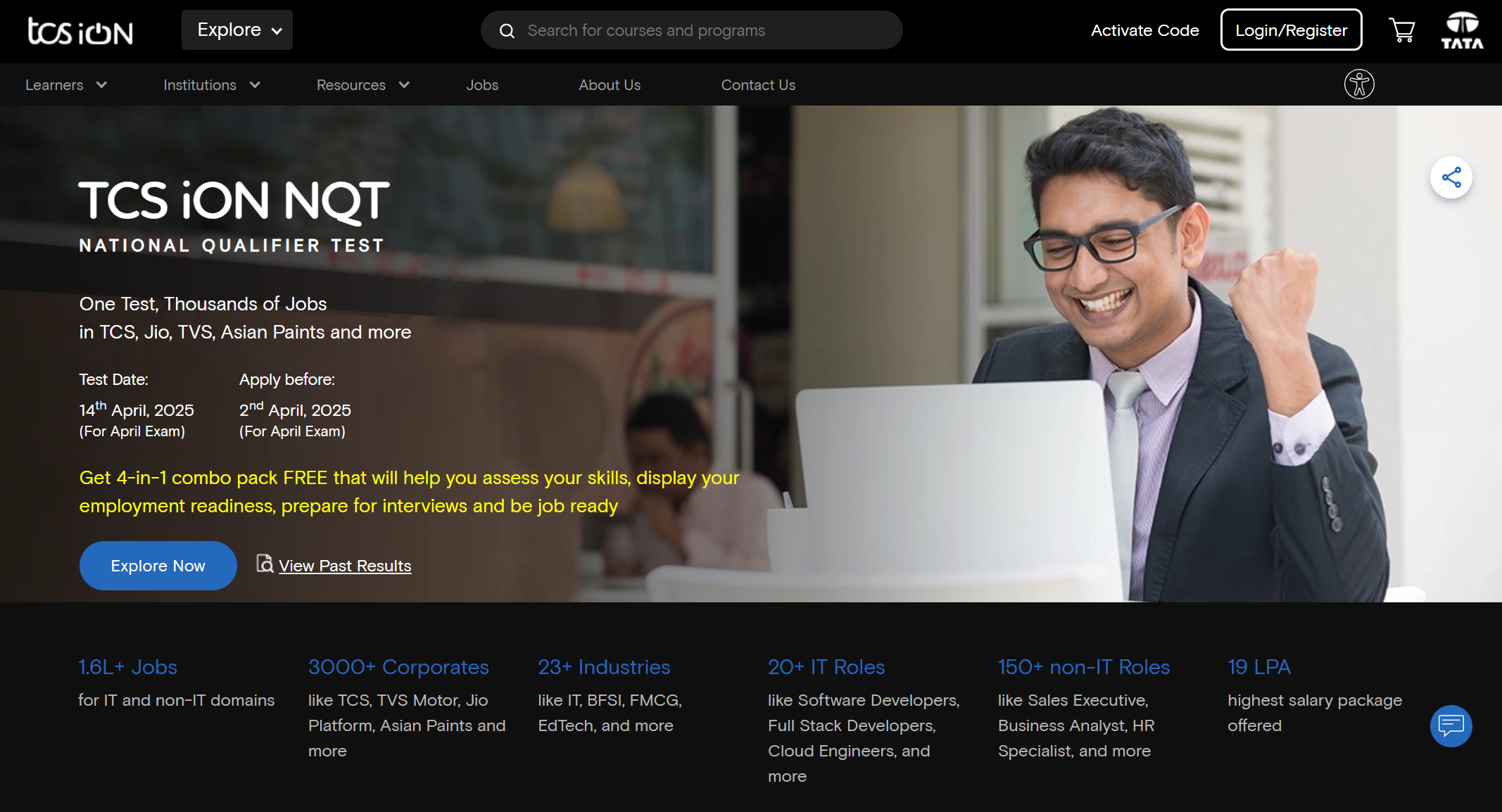Click the Test Date 14th April, 2025 text
Viewport: 1502px width, 812px height.
pyautogui.click(x=137, y=410)
